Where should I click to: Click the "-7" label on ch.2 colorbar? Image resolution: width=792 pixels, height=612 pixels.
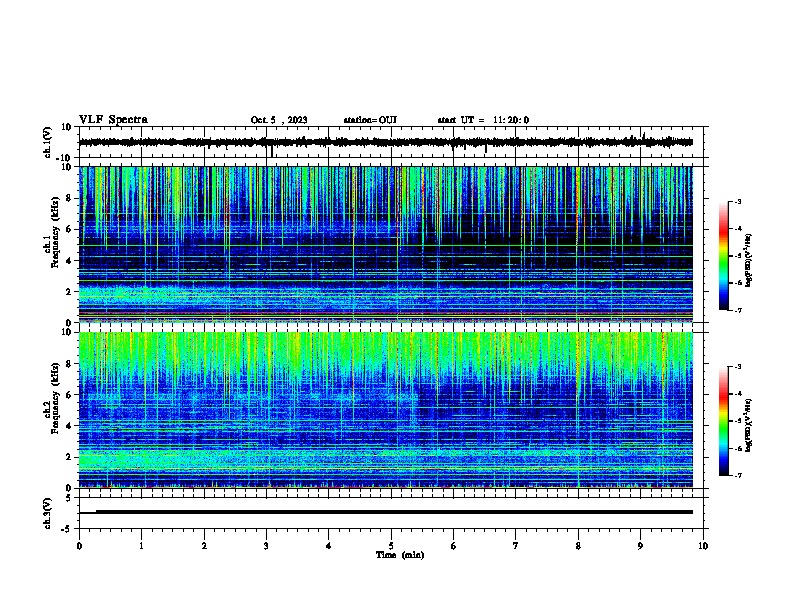pos(738,475)
